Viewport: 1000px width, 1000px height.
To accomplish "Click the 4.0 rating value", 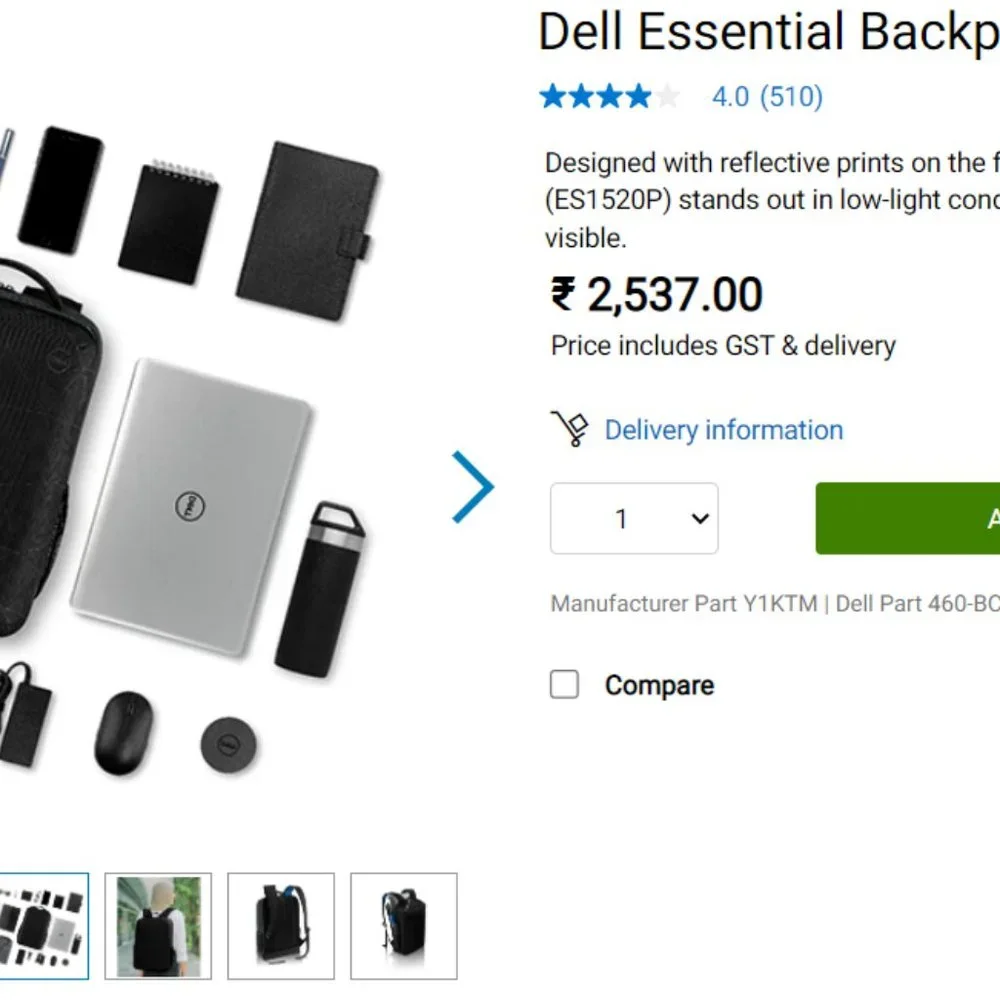I will click(728, 96).
